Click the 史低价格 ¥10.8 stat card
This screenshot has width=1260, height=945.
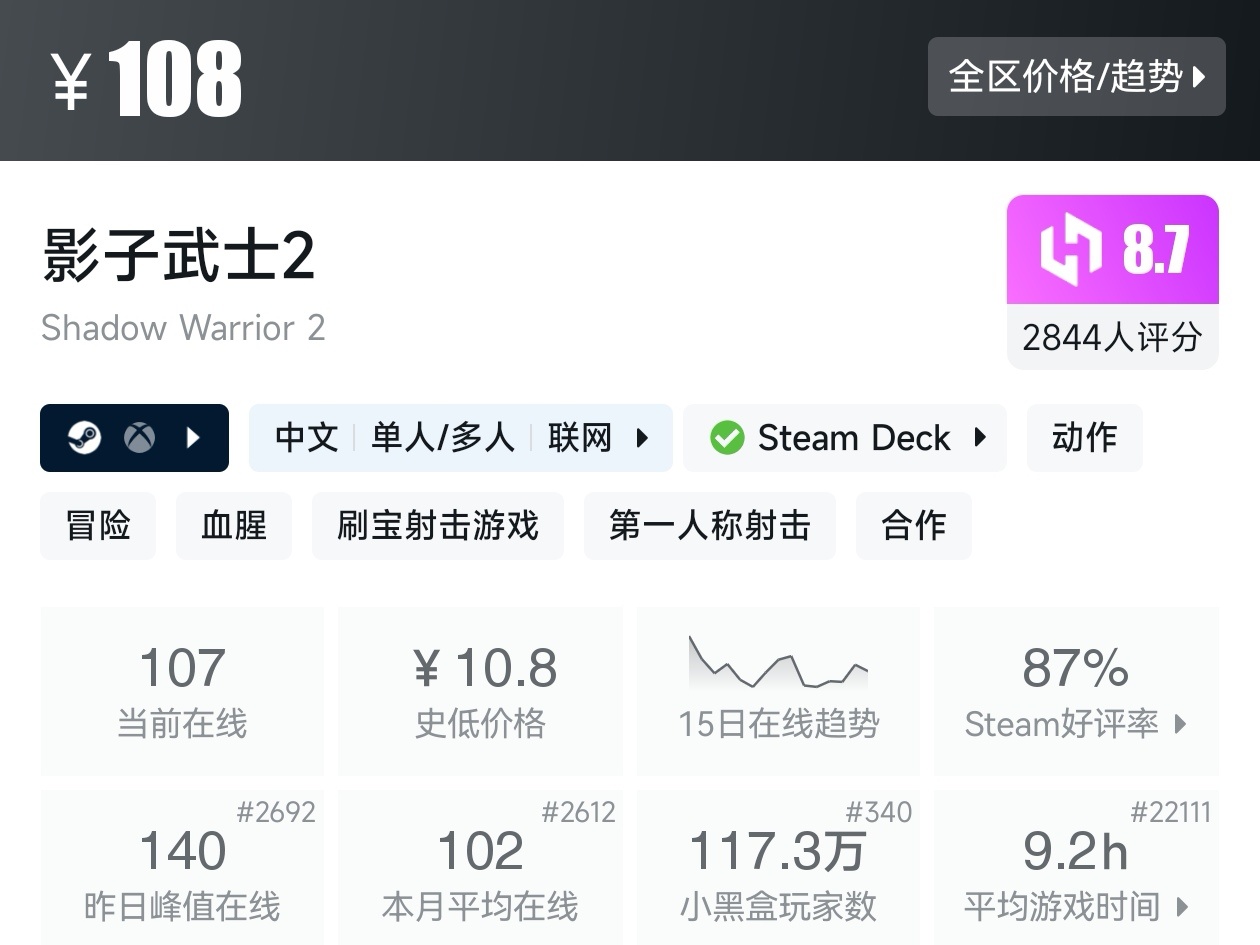click(x=481, y=691)
